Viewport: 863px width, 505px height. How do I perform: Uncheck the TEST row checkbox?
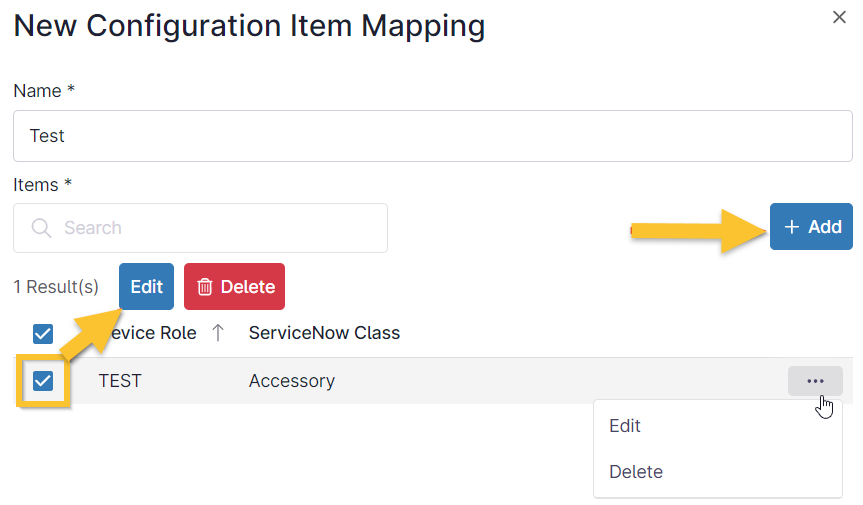click(43, 381)
